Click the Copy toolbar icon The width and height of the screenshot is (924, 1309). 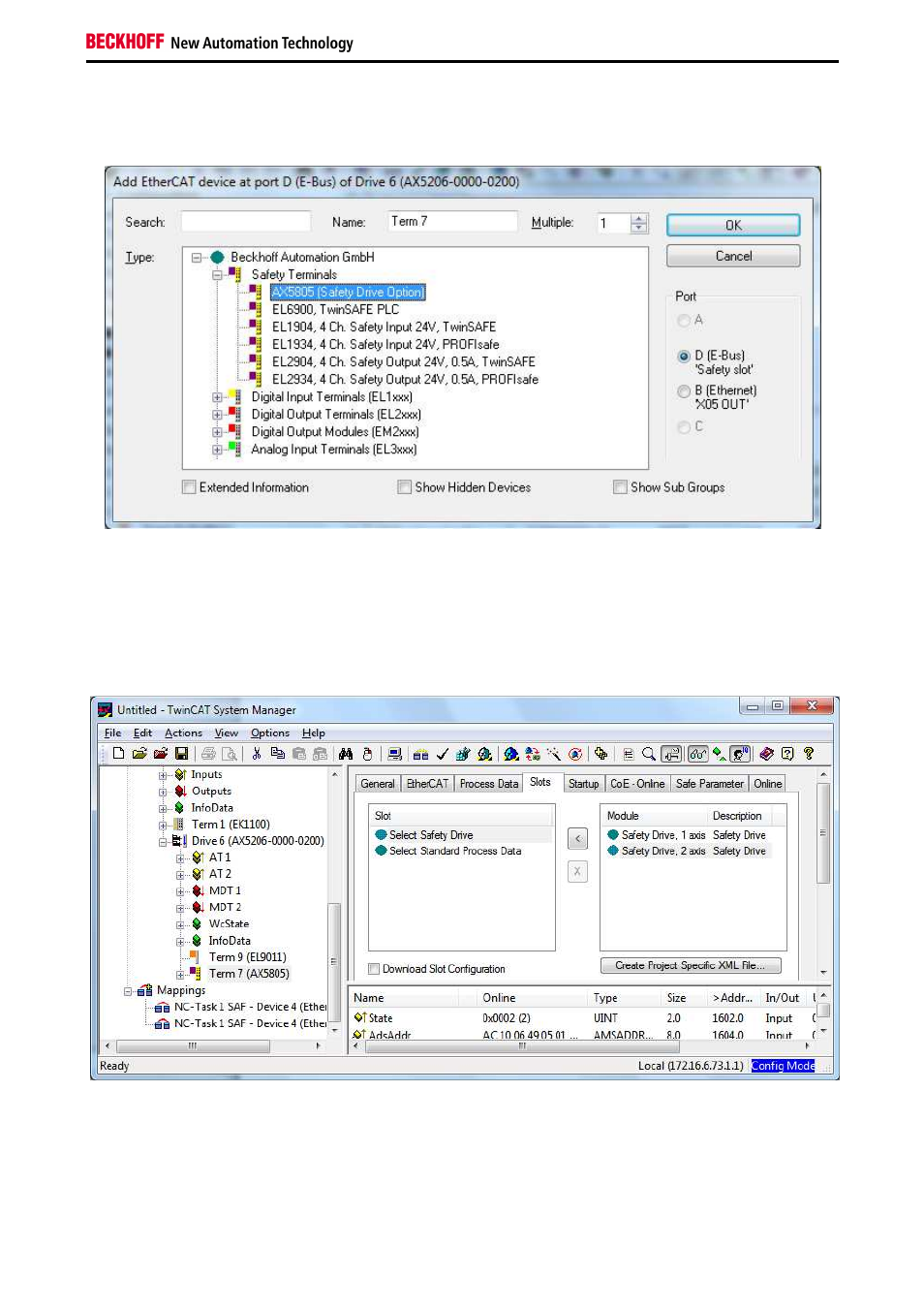tap(278, 753)
